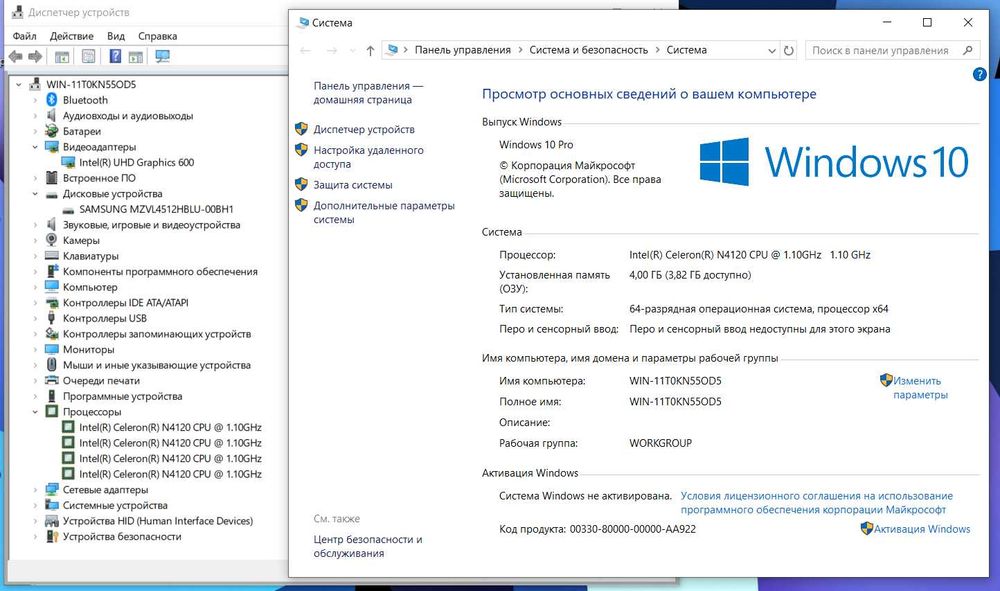Expand the Системные устройства node
The image size is (1000, 591).
point(35,506)
